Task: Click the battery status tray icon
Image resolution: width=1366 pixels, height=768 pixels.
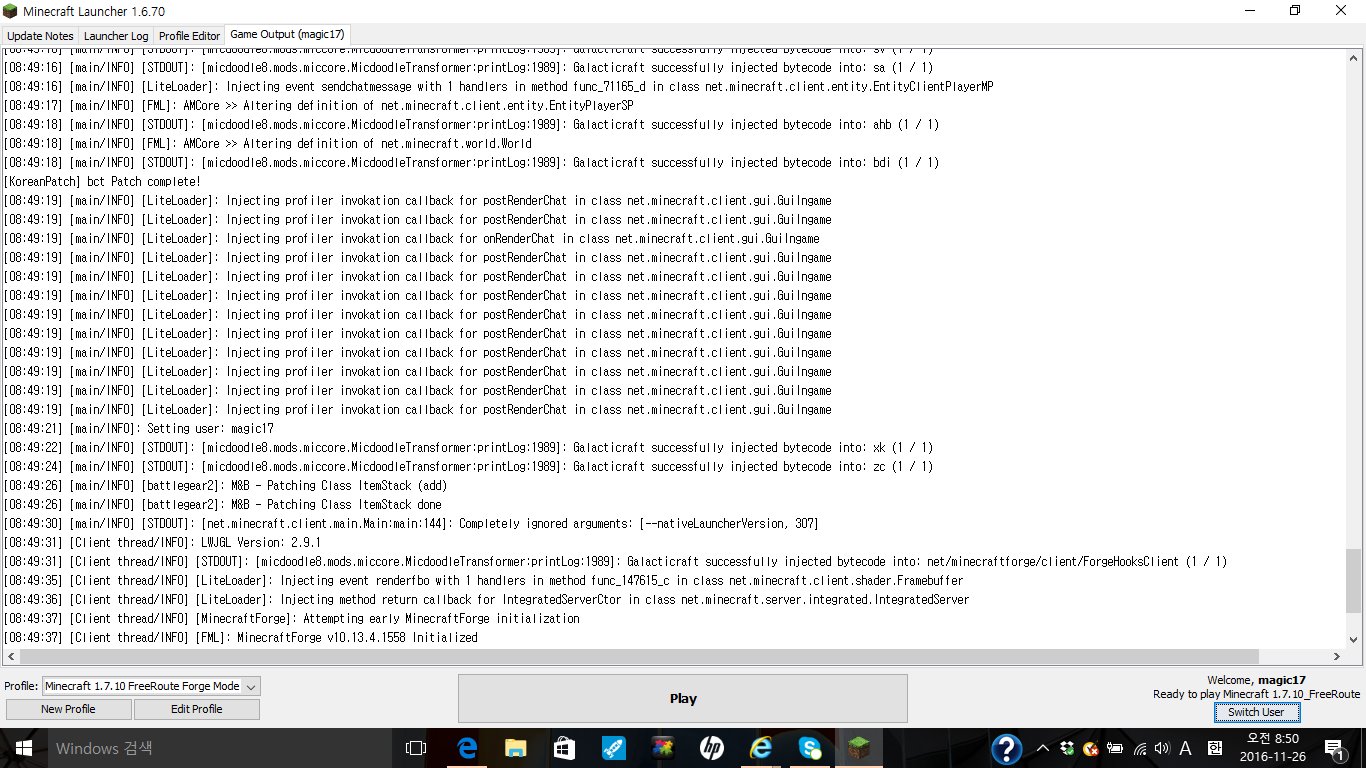Action: tap(1116, 748)
